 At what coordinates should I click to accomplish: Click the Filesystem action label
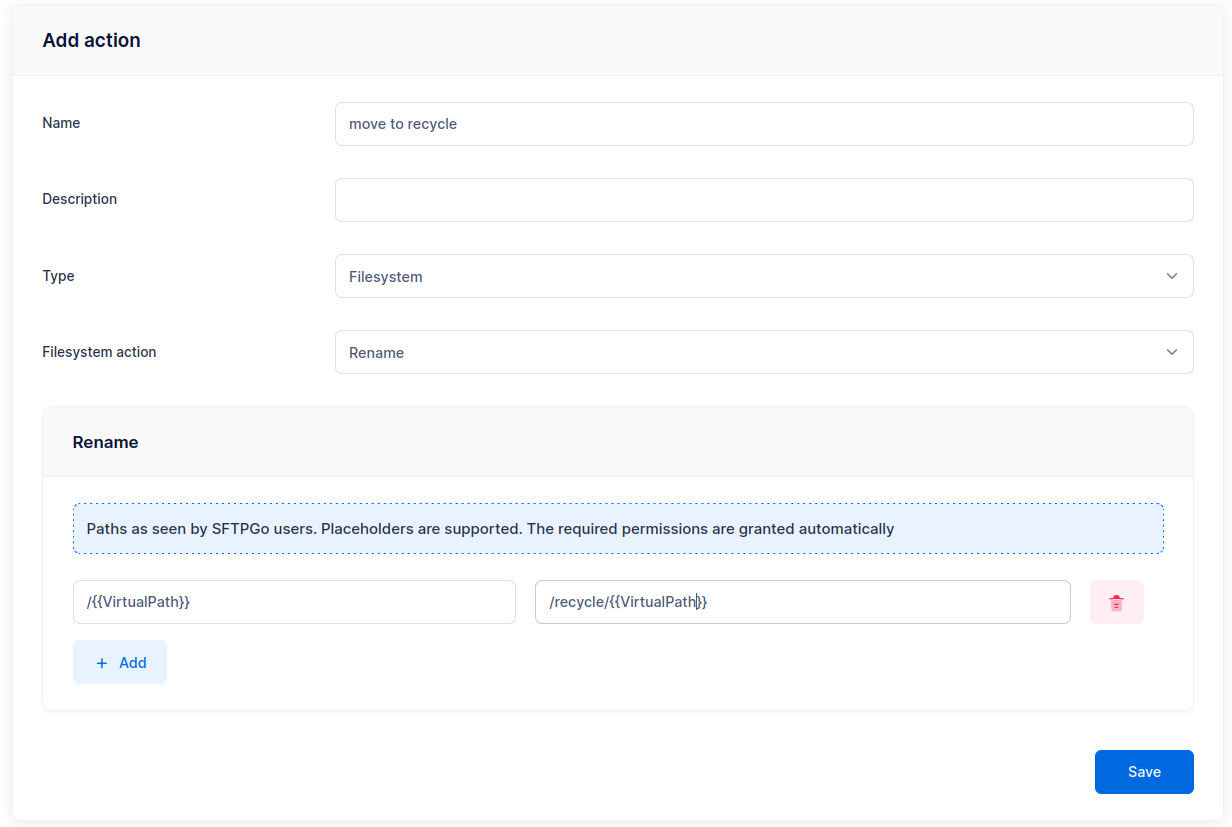coord(99,352)
